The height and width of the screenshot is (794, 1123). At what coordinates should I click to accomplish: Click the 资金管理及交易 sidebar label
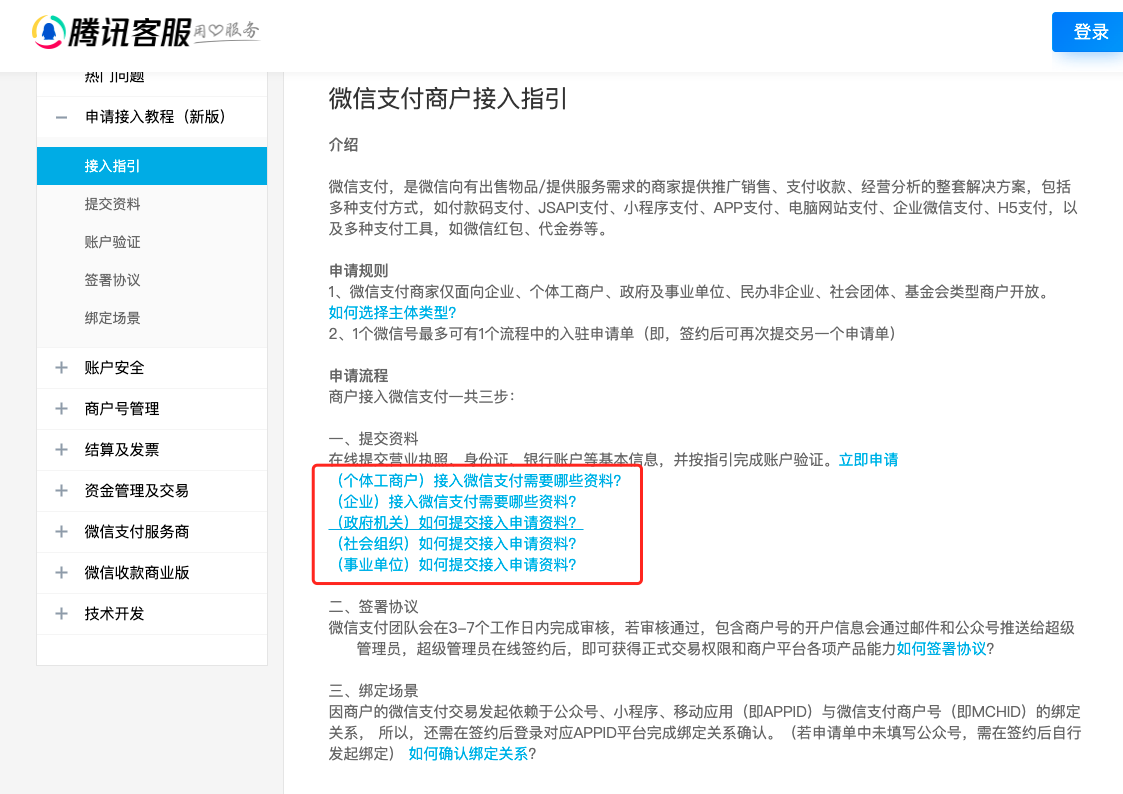[137, 490]
